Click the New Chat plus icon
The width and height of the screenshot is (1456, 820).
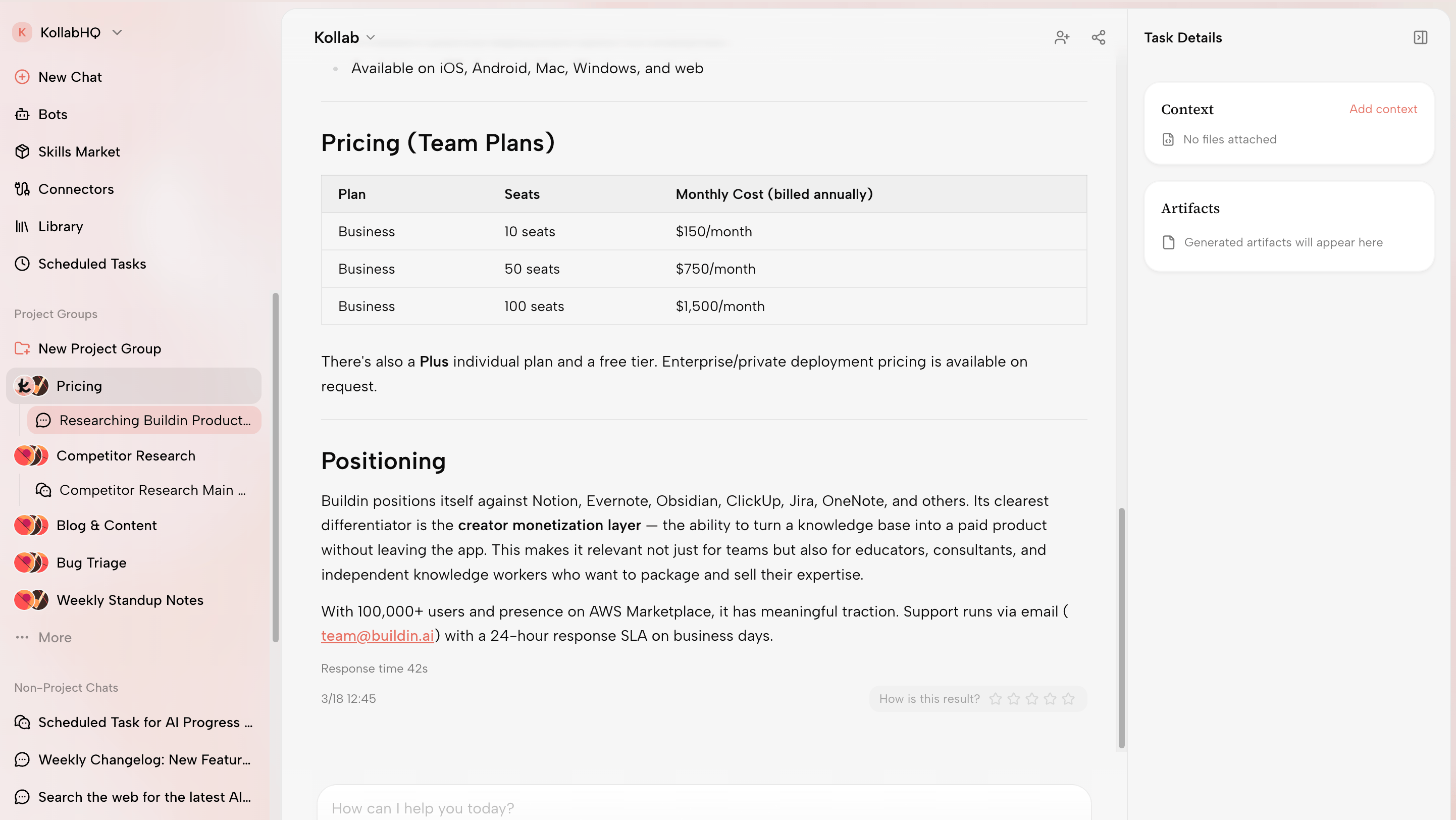22,77
